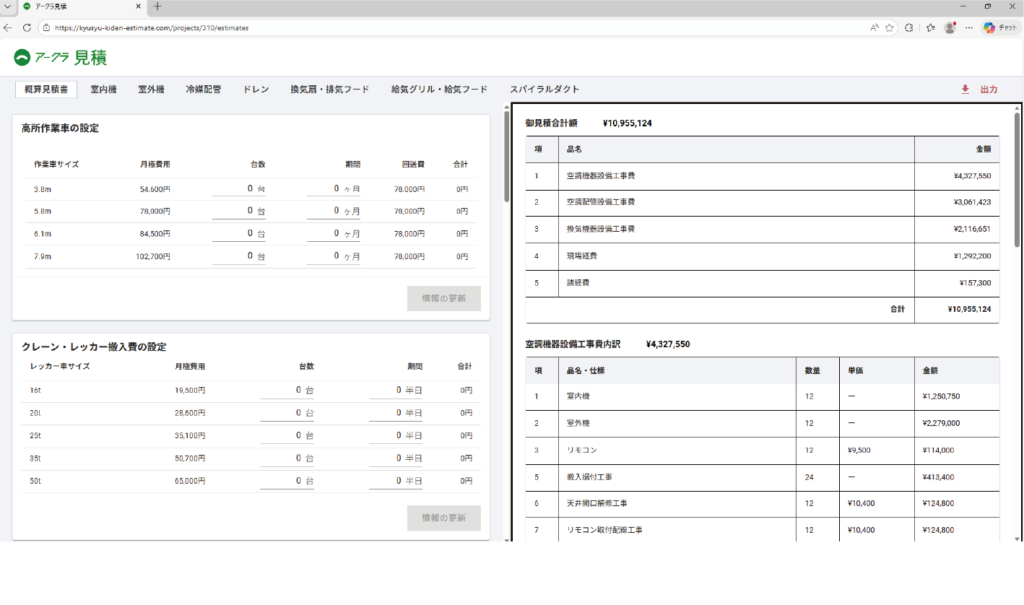
Task: Open the browser extensions icon
Action: 908,28
